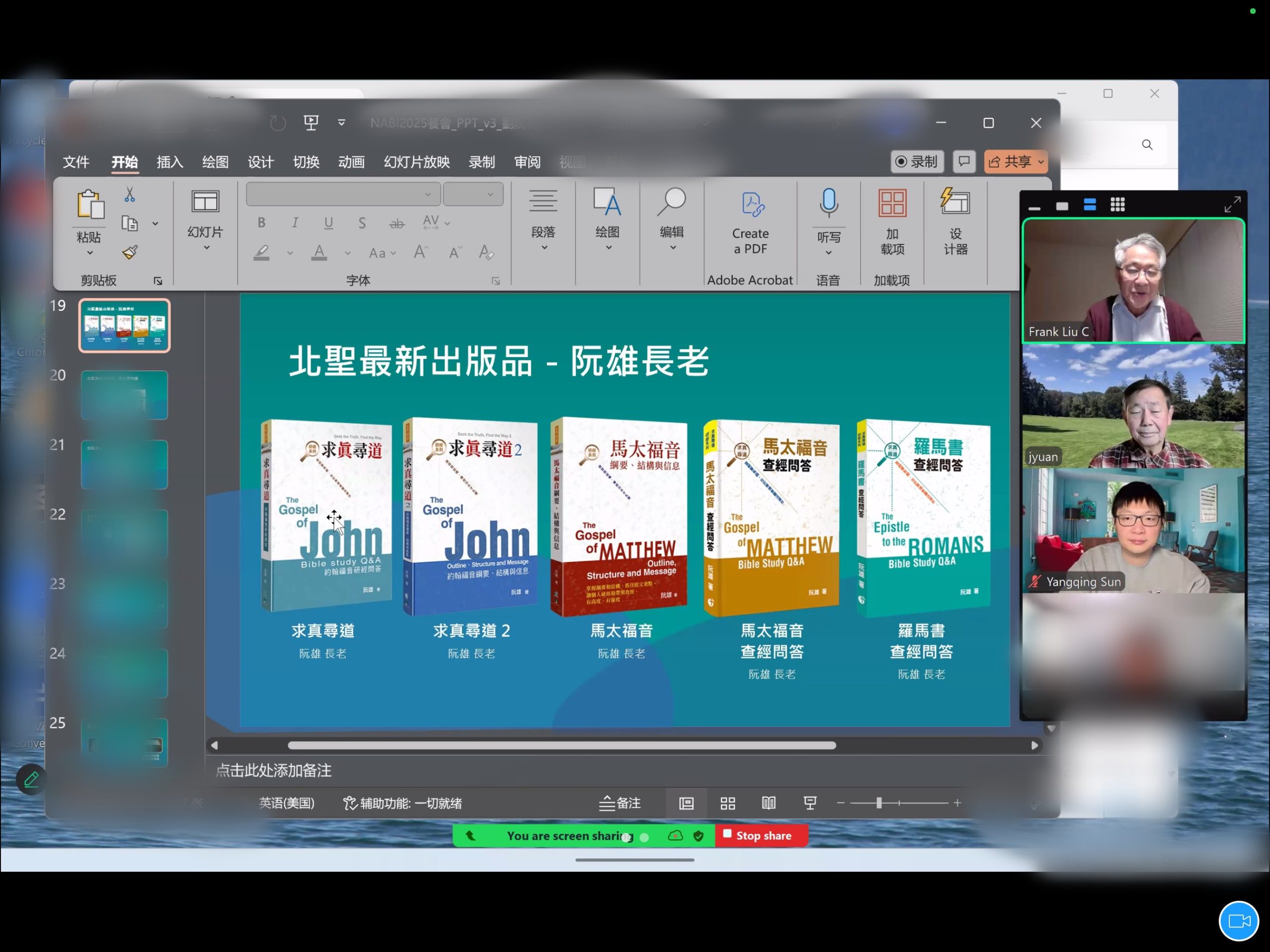Click the Cut scissors icon
Viewport: 1270px width, 952px height.
click(x=130, y=195)
